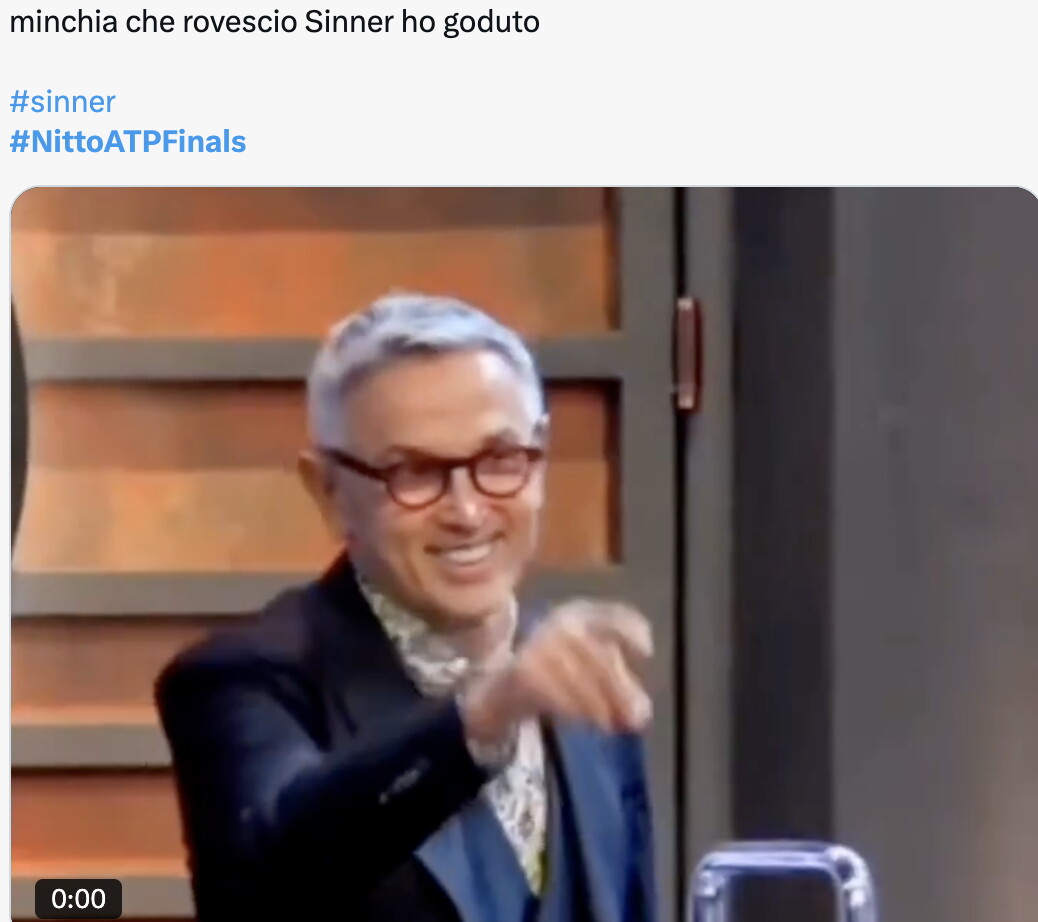1038x922 pixels.
Task: Open the #NittoATPFinals hashtag link
Action: 128,142
